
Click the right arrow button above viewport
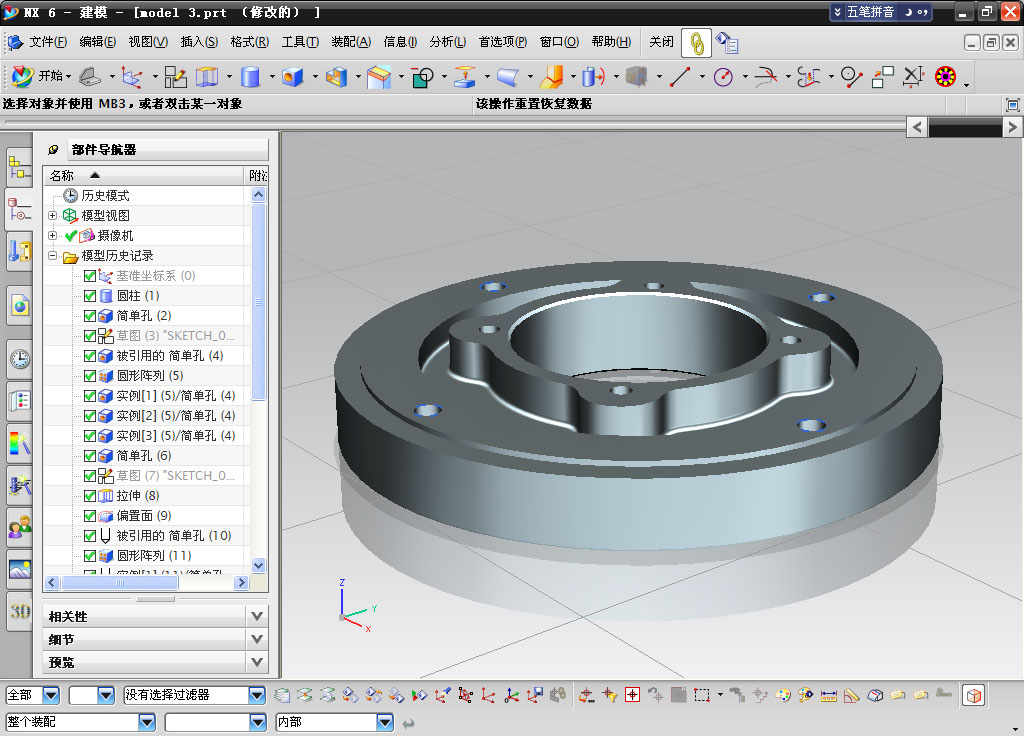coord(1012,127)
